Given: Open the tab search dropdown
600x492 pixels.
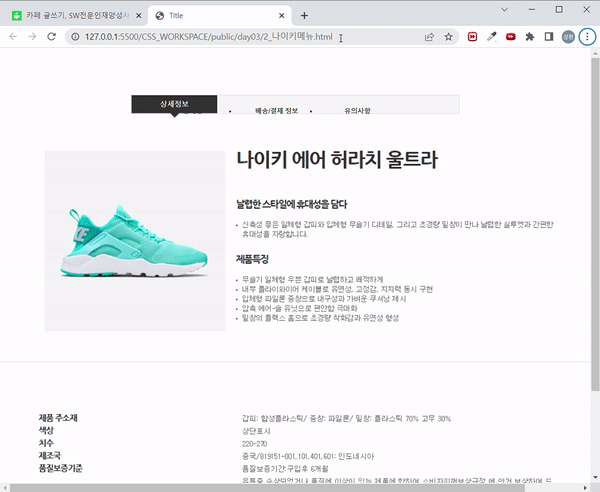Looking at the screenshot, I should point(504,10).
